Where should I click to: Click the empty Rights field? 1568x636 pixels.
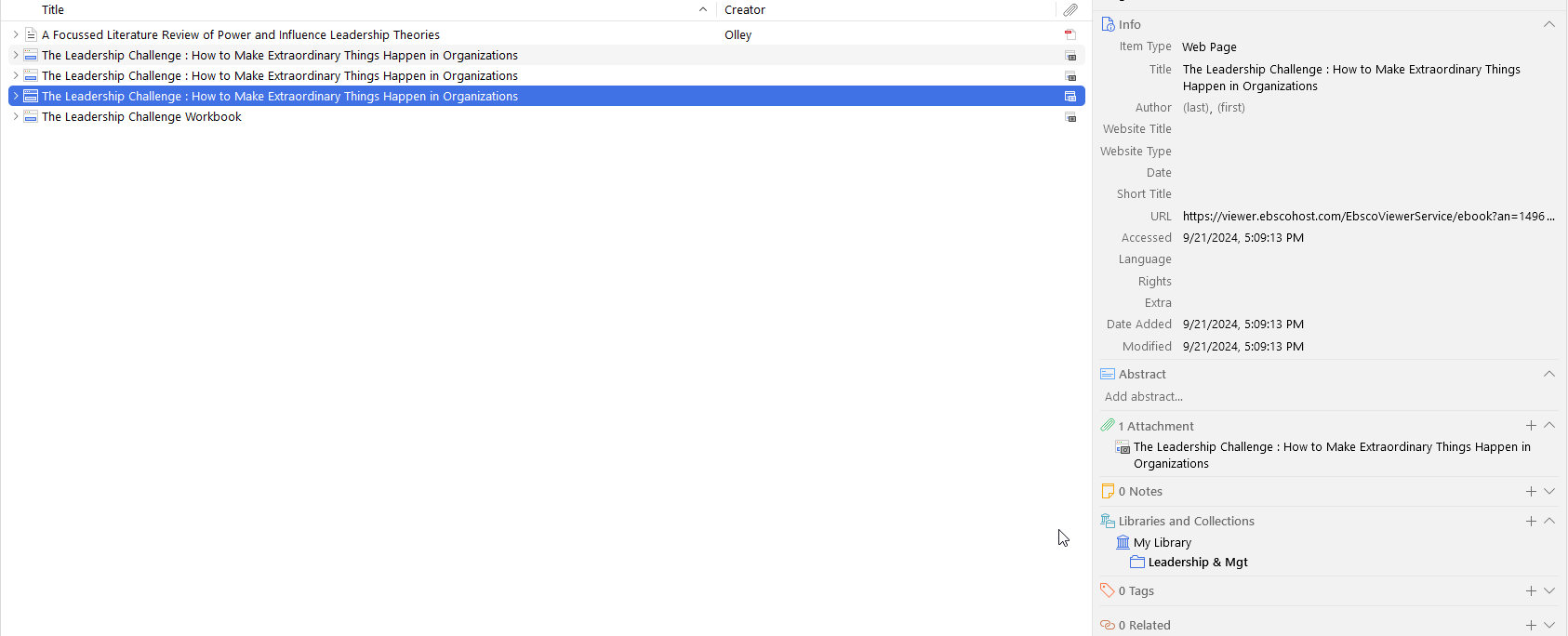pyautogui.click(x=1368, y=281)
